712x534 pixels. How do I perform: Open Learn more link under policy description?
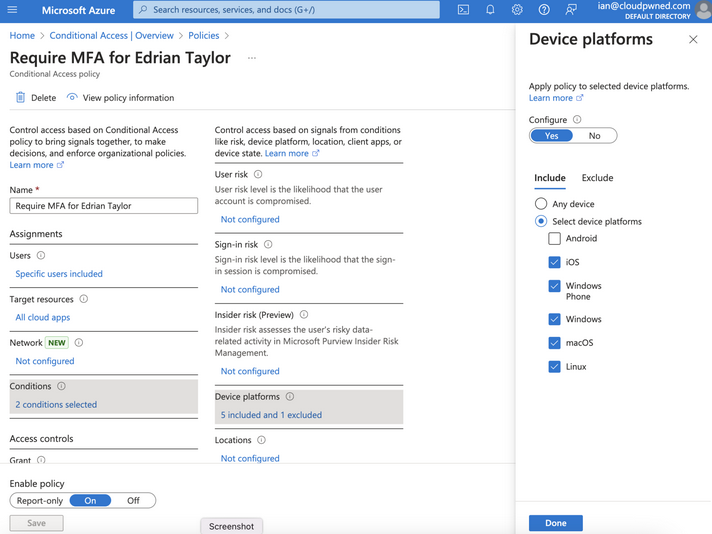[x=36, y=165]
